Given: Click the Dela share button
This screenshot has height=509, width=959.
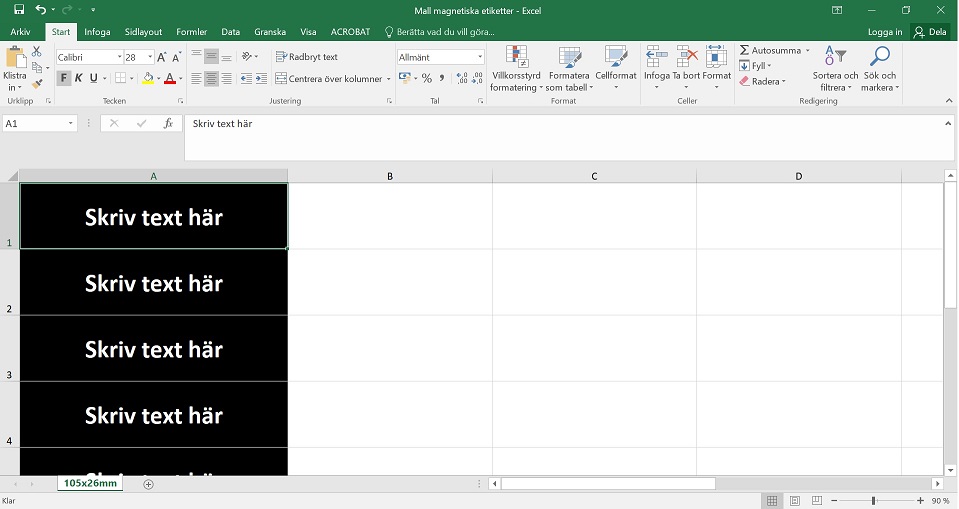Looking at the screenshot, I should (x=930, y=31).
